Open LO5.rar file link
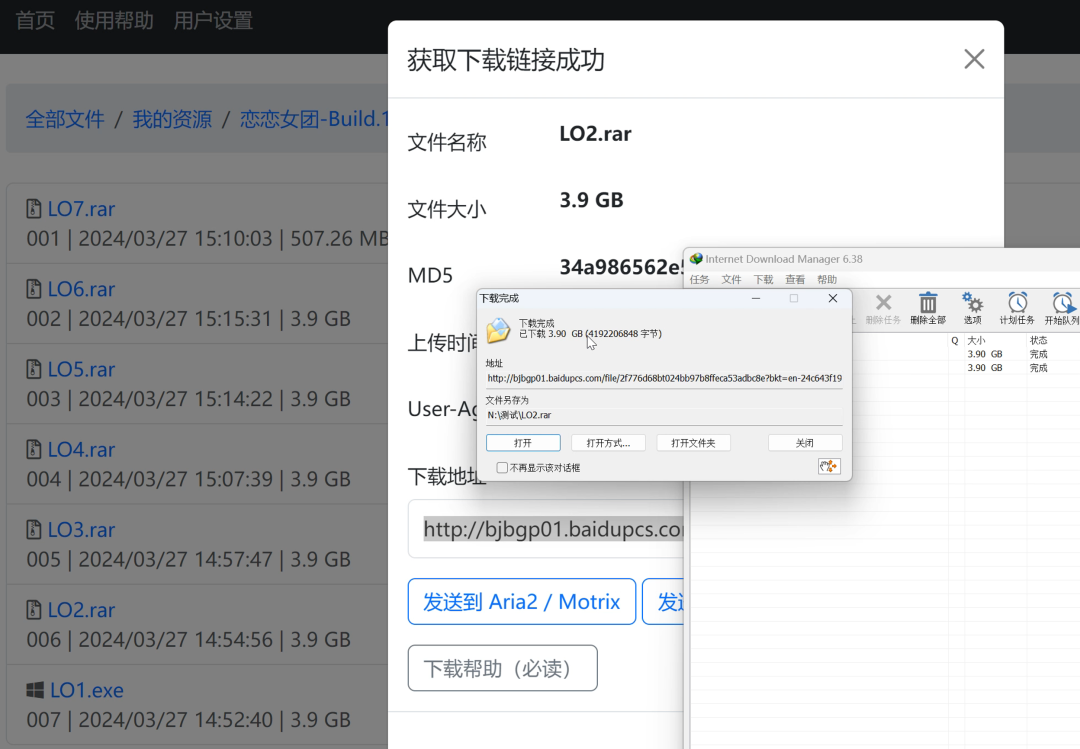Screen dimensions: 1080x749 click(x=81, y=369)
